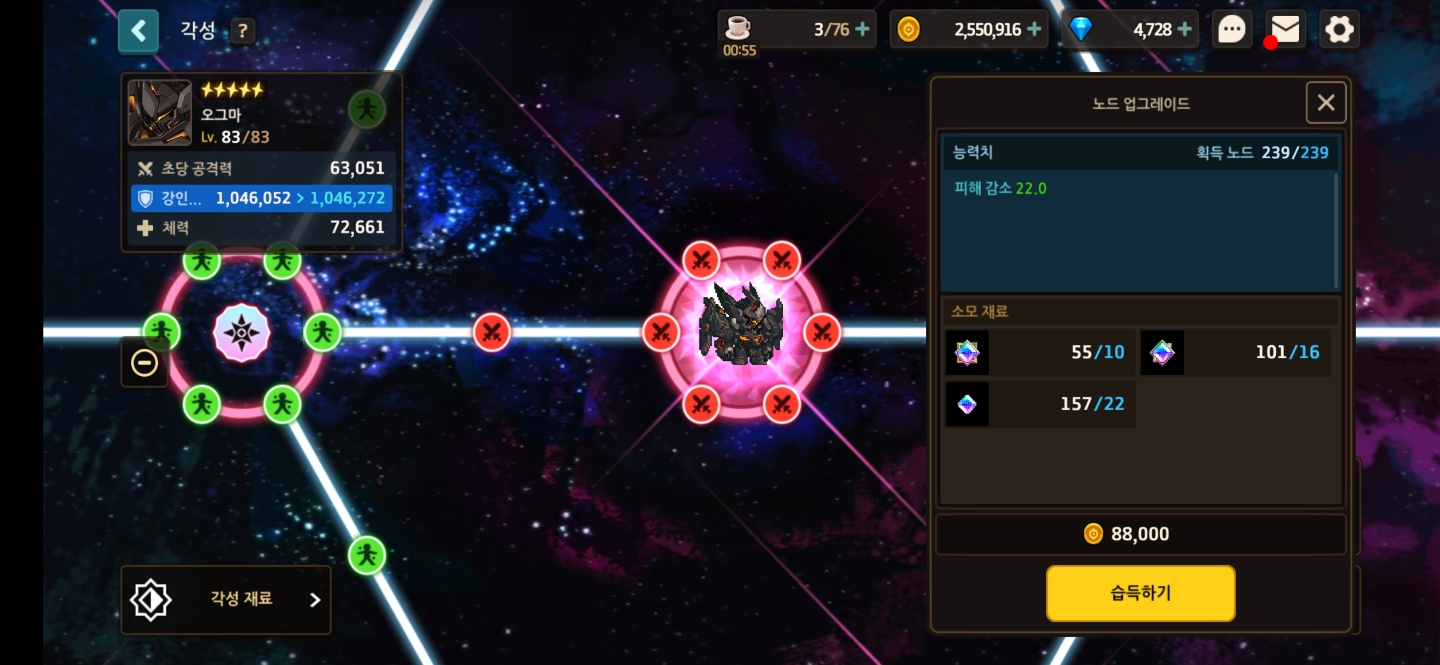The image size is (1440, 665).
Task: Select the white star core node
Action: pos(242,333)
